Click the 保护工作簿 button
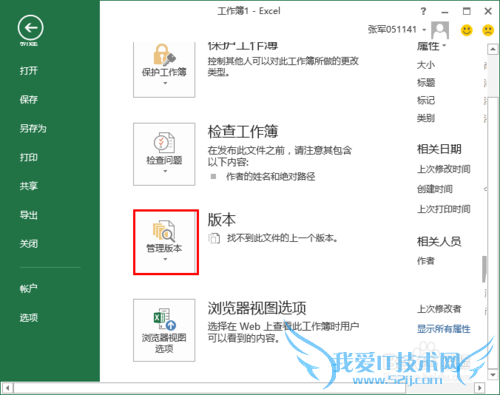 tap(164, 69)
